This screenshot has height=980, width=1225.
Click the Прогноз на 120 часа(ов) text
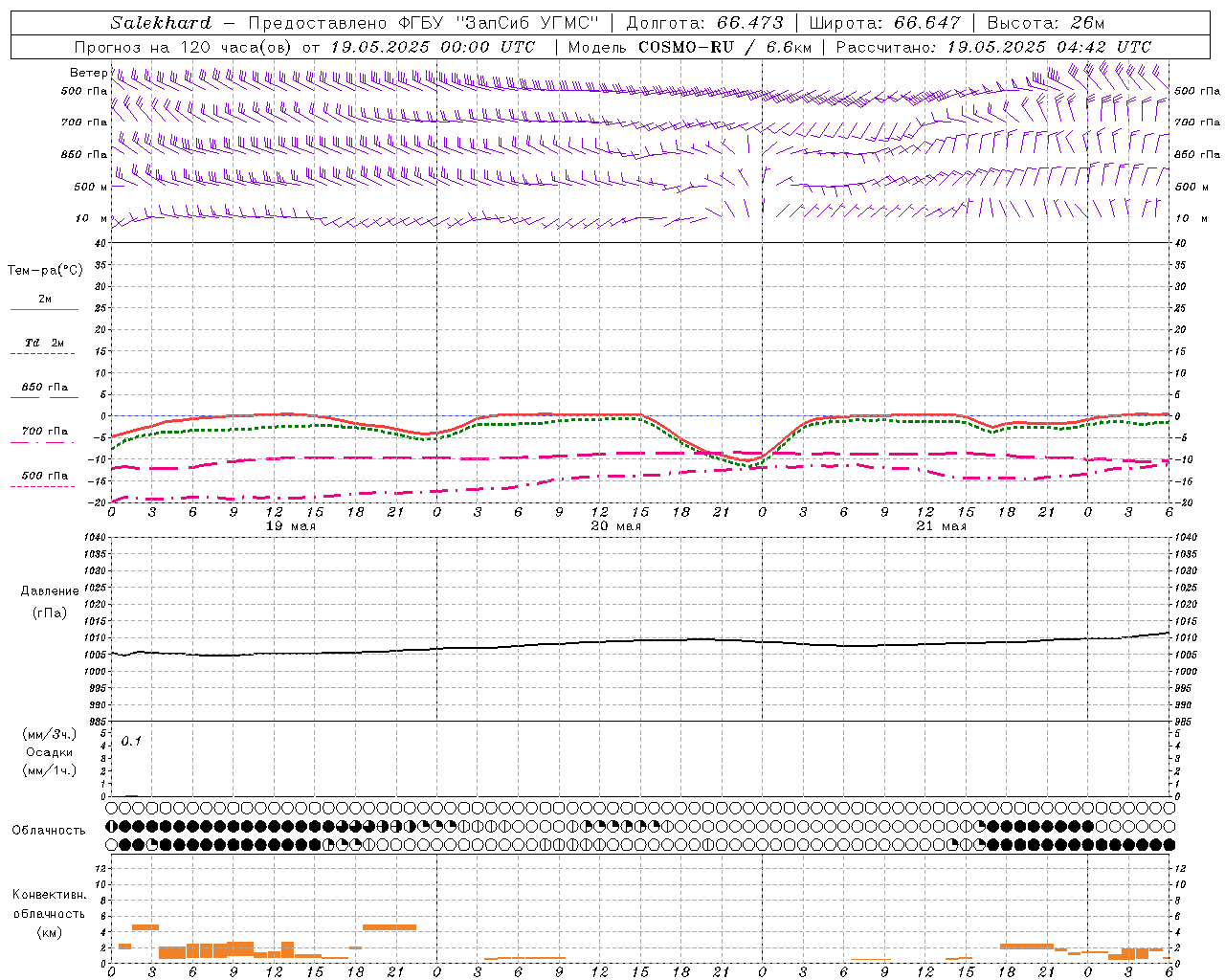pos(184,47)
